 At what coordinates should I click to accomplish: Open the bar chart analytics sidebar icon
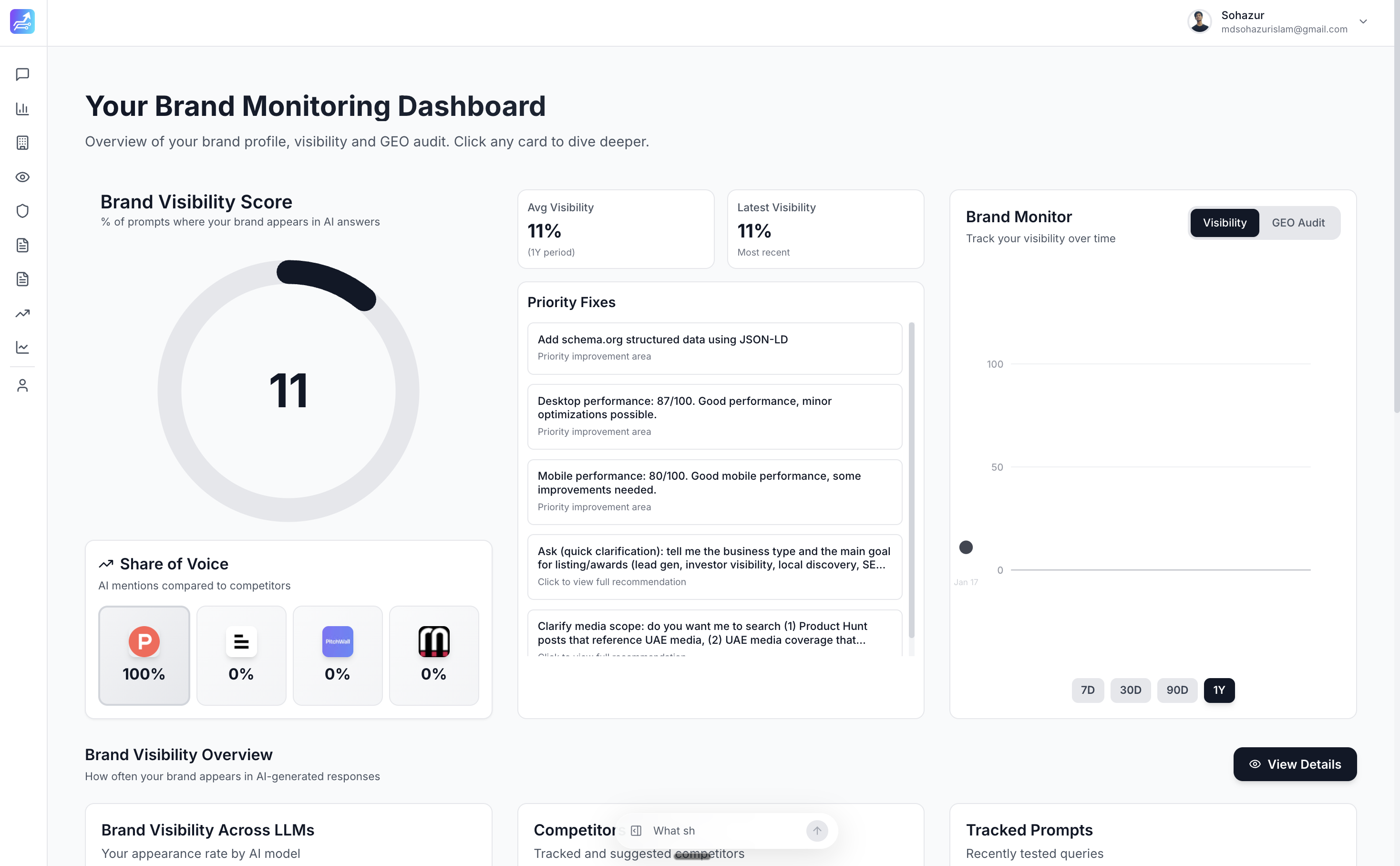pos(22,109)
